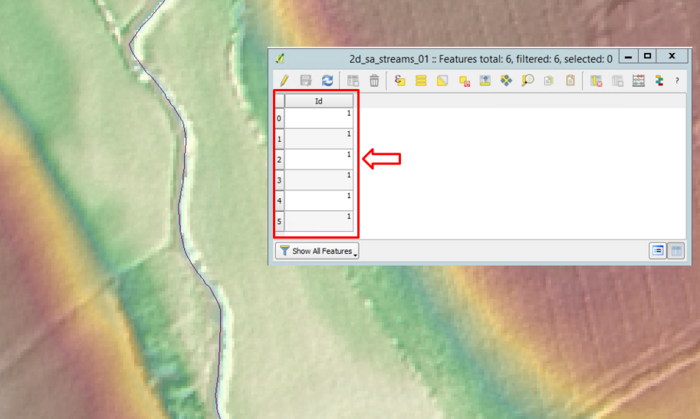Click the Id cell in row 5

point(319,220)
